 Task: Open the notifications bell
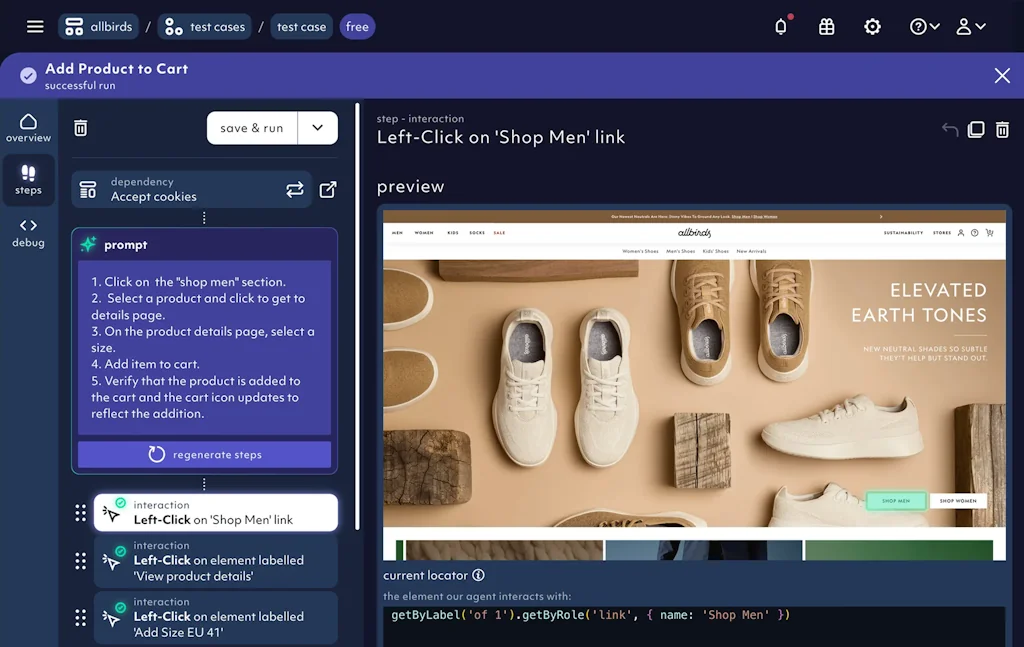click(x=781, y=27)
